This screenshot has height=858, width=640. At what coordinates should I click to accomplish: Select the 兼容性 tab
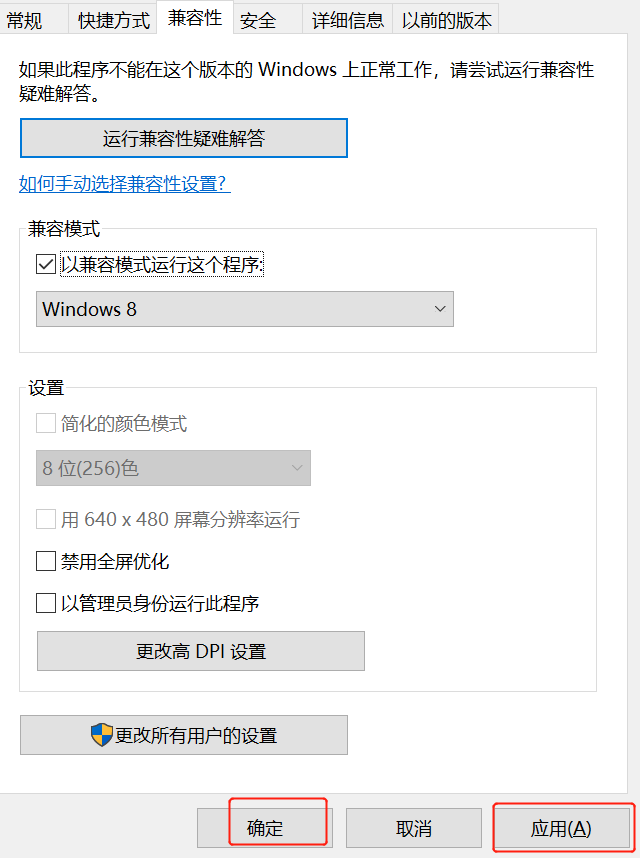pos(195,18)
